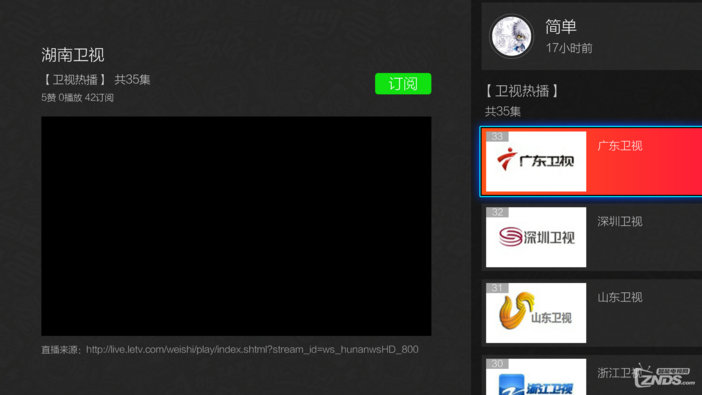Screen dimensions: 702x395
Task: Click the username 简单
Action: tap(561, 27)
